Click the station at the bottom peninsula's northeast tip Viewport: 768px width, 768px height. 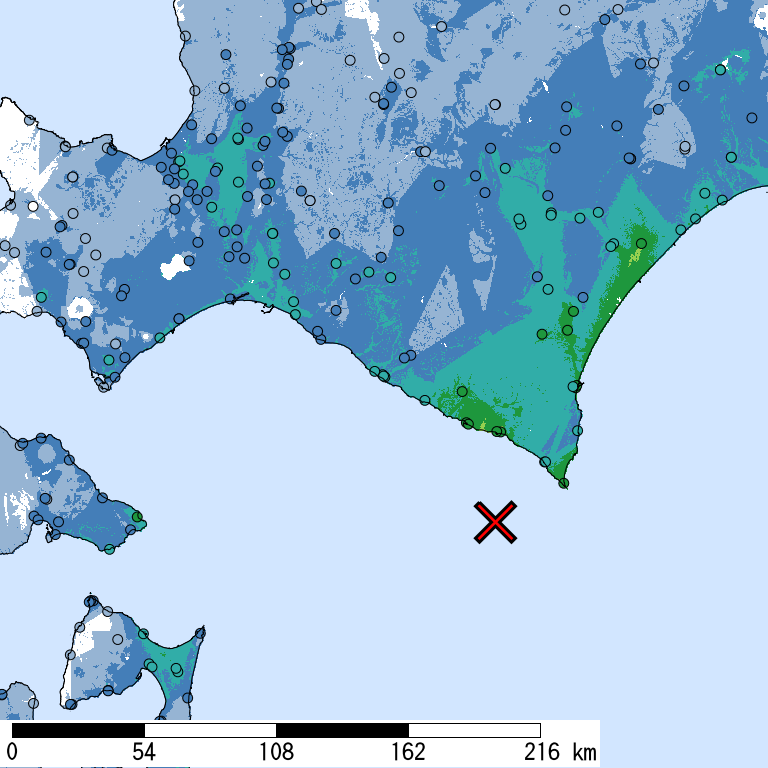[x=200, y=633]
